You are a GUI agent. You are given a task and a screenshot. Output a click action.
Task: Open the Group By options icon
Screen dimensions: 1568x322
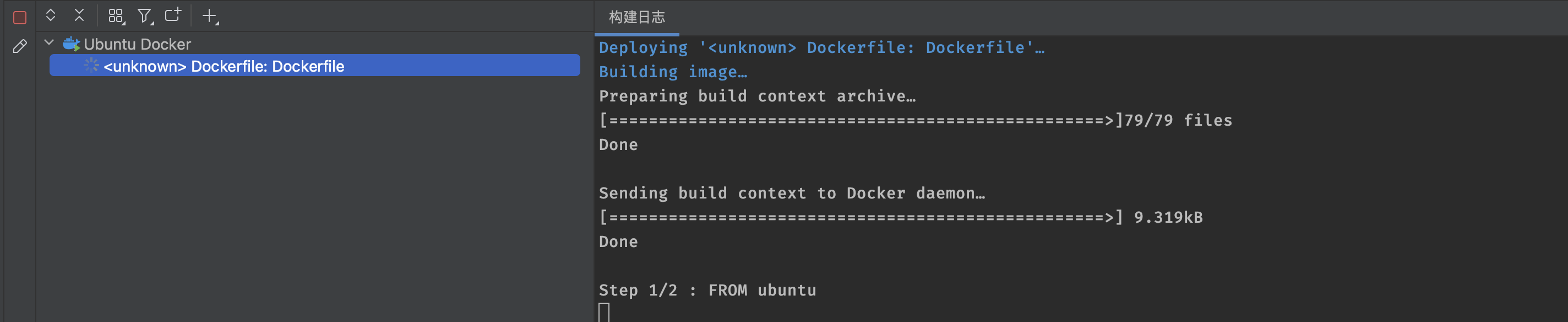click(116, 16)
